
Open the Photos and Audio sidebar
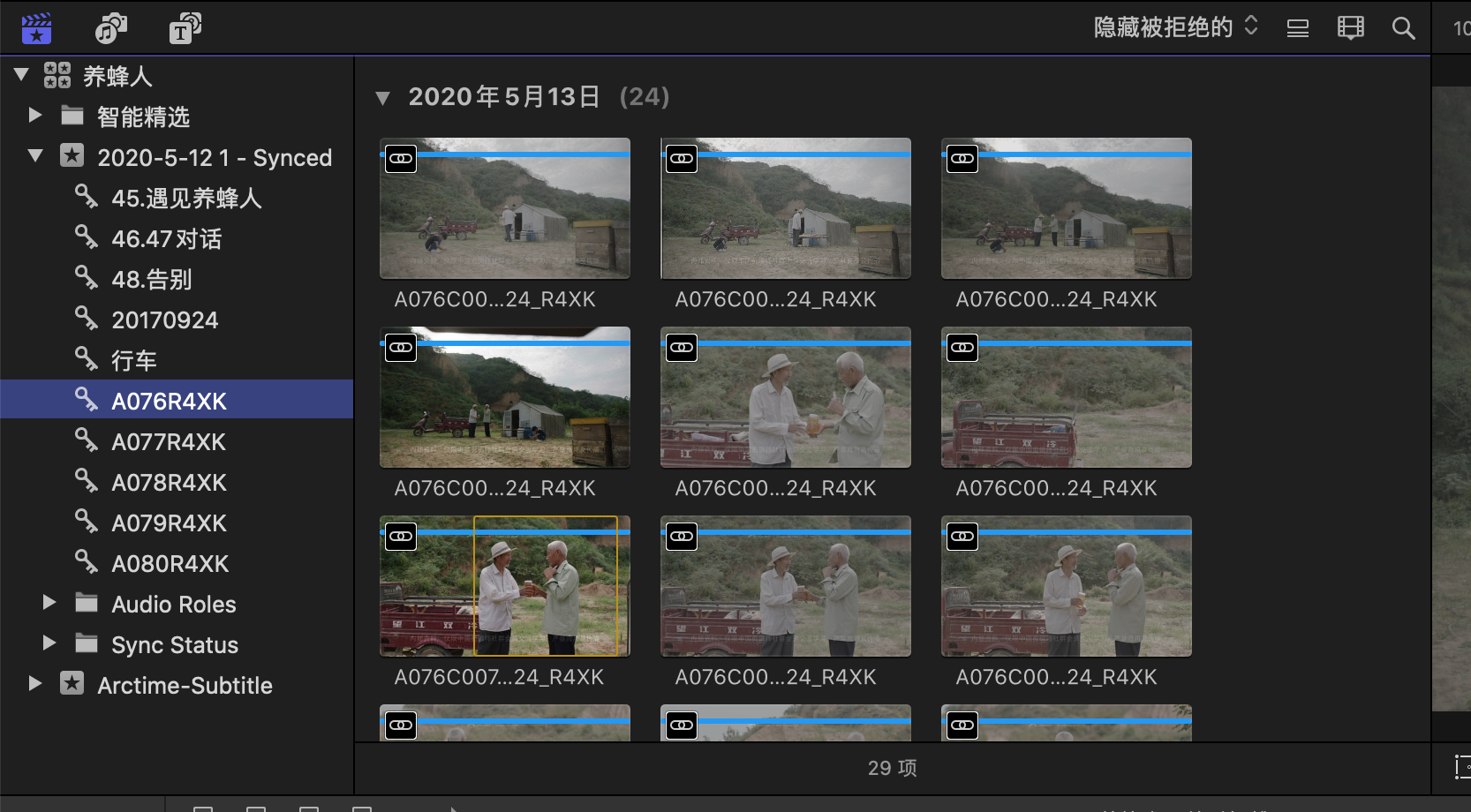click(x=110, y=28)
